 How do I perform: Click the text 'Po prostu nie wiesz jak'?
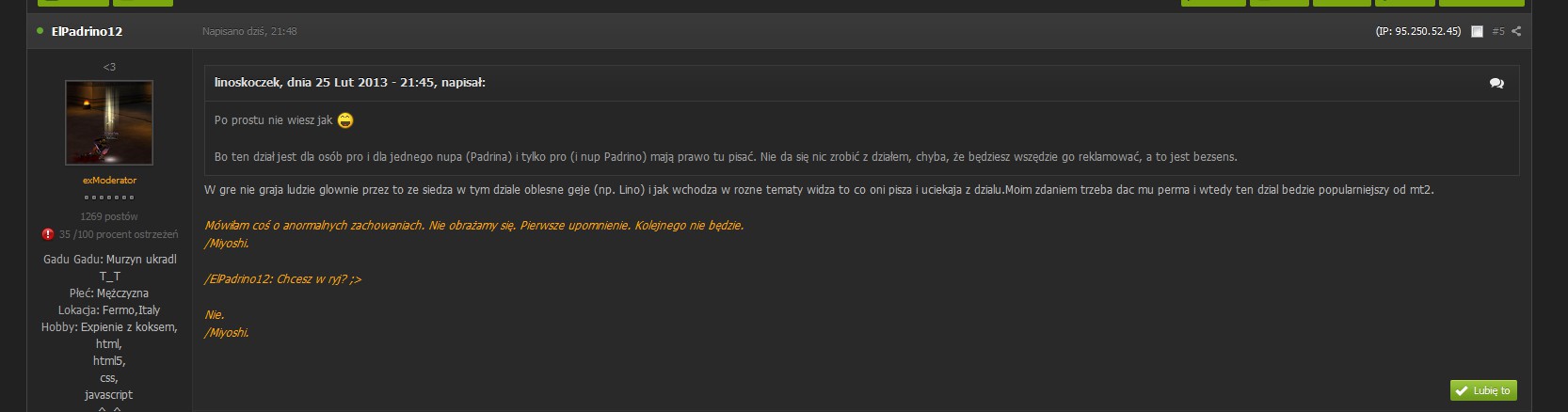point(274,120)
